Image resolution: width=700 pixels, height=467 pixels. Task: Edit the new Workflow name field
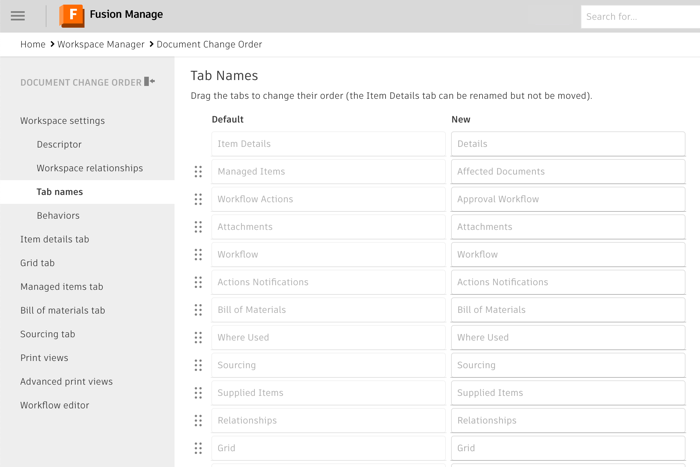click(x=568, y=254)
